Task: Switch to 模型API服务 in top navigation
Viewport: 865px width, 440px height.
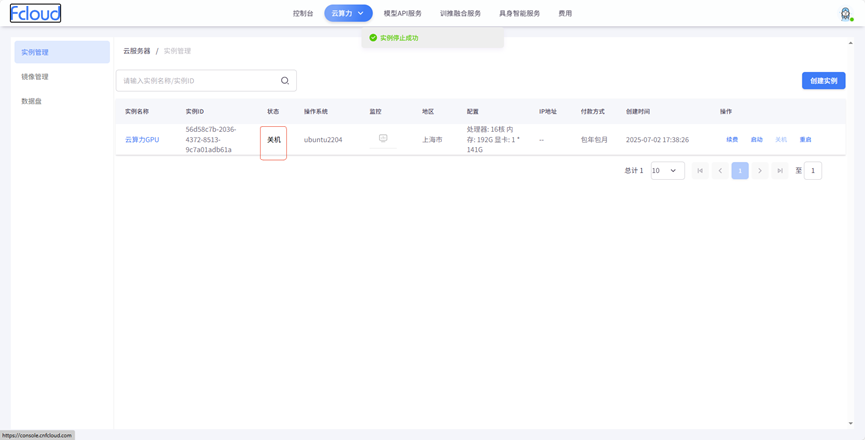Action: (402, 13)
